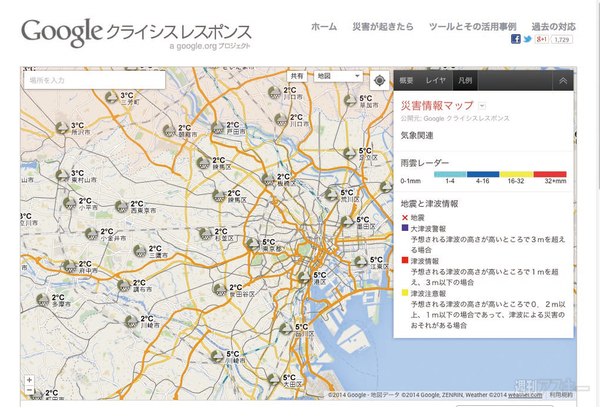Click weather icon at 小平市 2°C
The width and height of the screenshot is (600, 407).
70,203
